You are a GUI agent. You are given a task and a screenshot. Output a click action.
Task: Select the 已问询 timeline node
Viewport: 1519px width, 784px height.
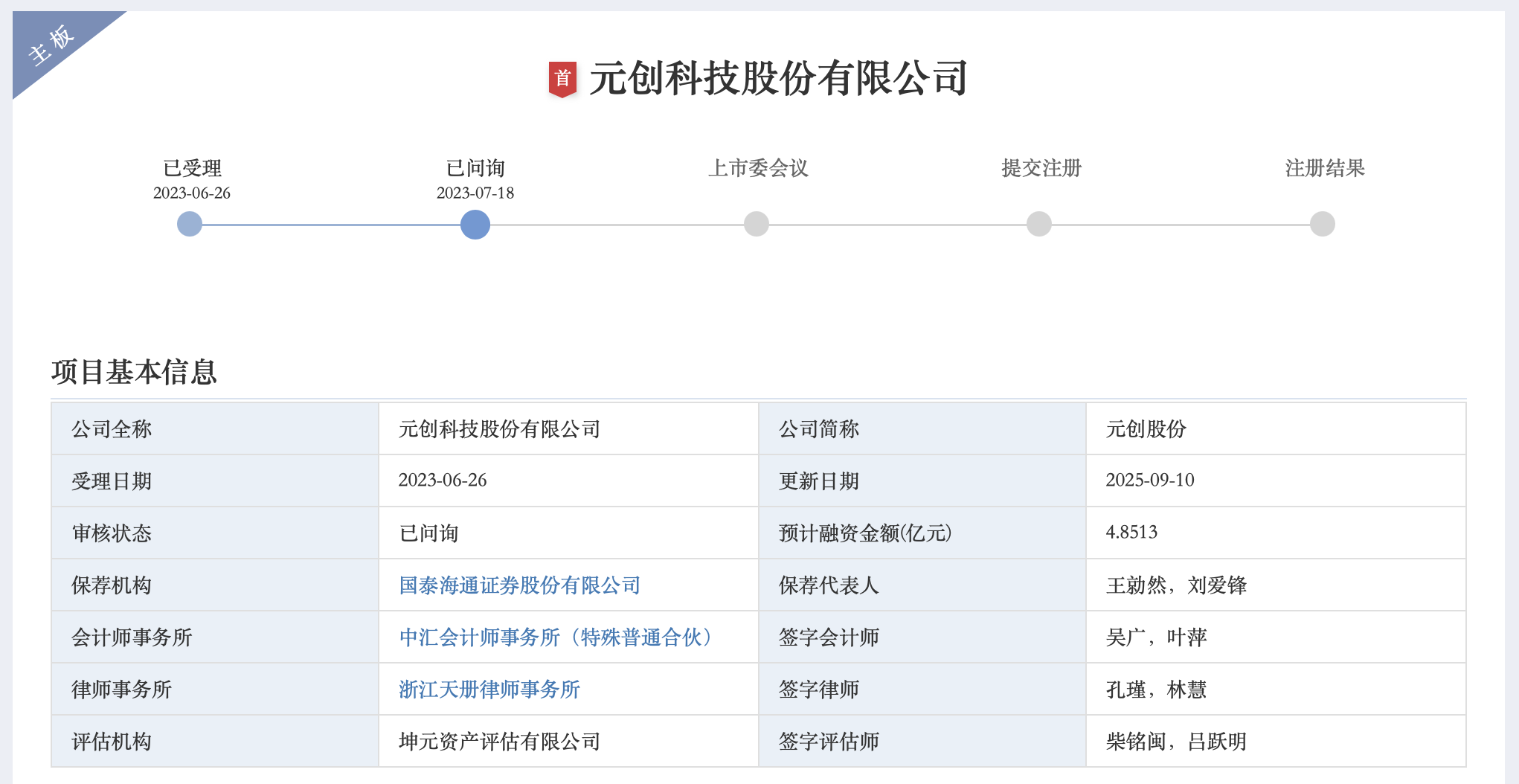[x=475, y=224]
